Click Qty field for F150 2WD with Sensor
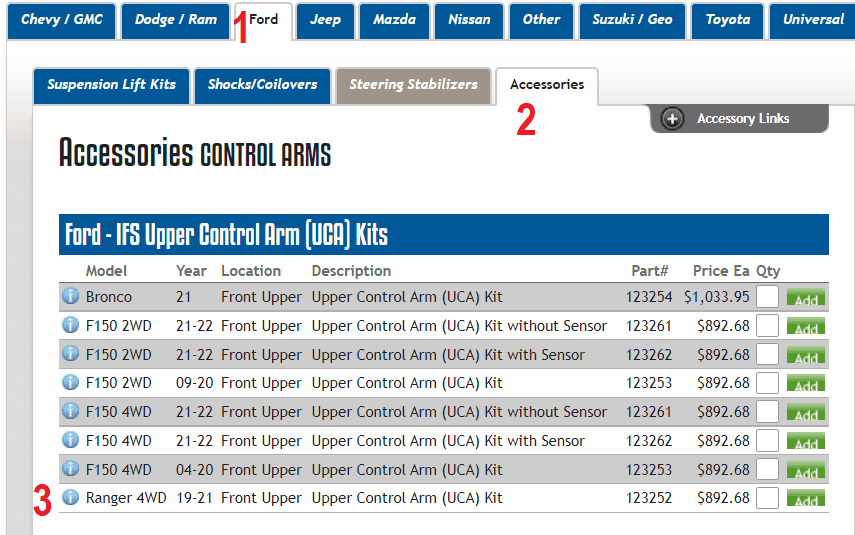855x535 pixels. point(767,354)
